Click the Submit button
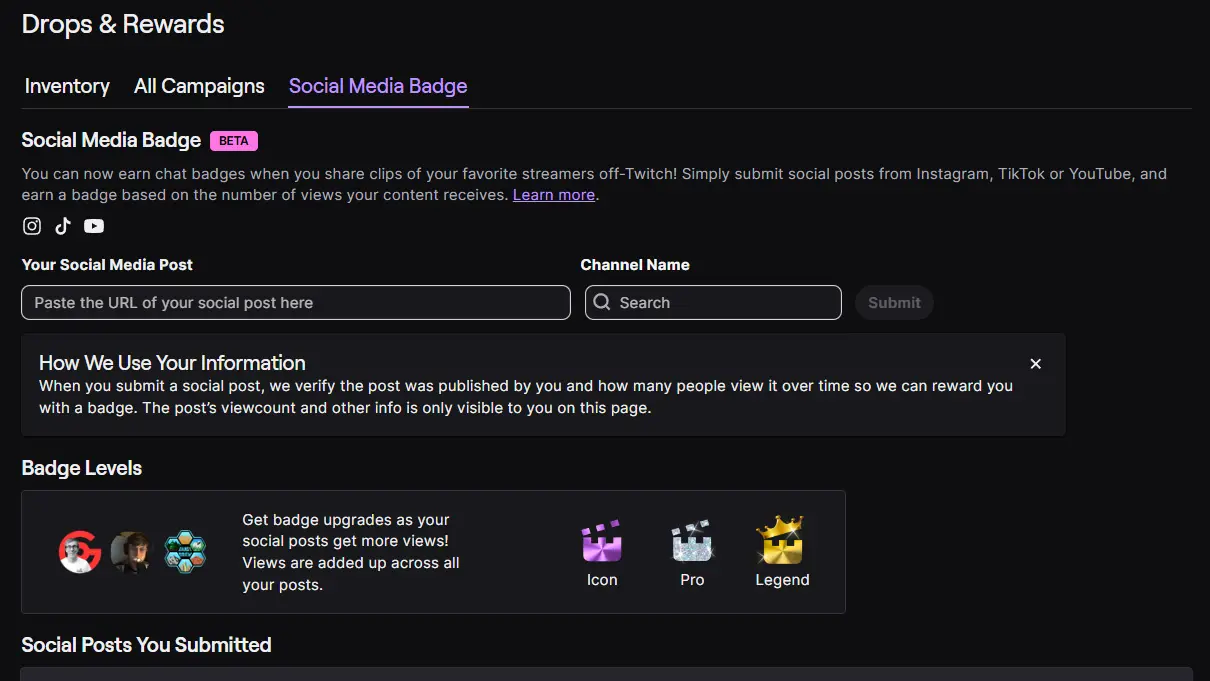Screen dimensions: 1210x681 click(893, 302)
